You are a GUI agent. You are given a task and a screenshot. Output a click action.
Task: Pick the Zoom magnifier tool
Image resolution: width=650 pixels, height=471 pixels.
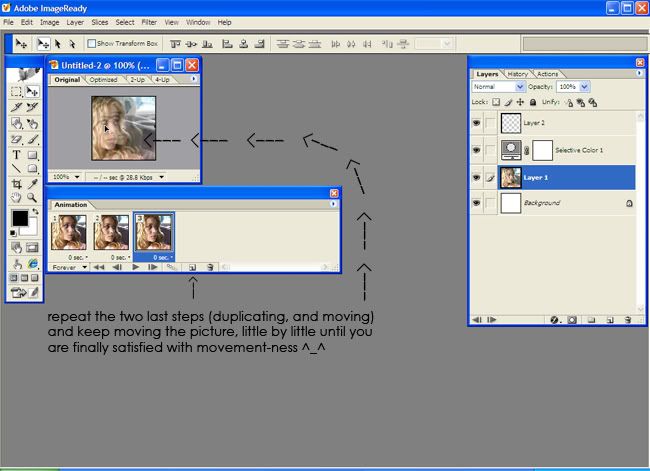point(32,198)
